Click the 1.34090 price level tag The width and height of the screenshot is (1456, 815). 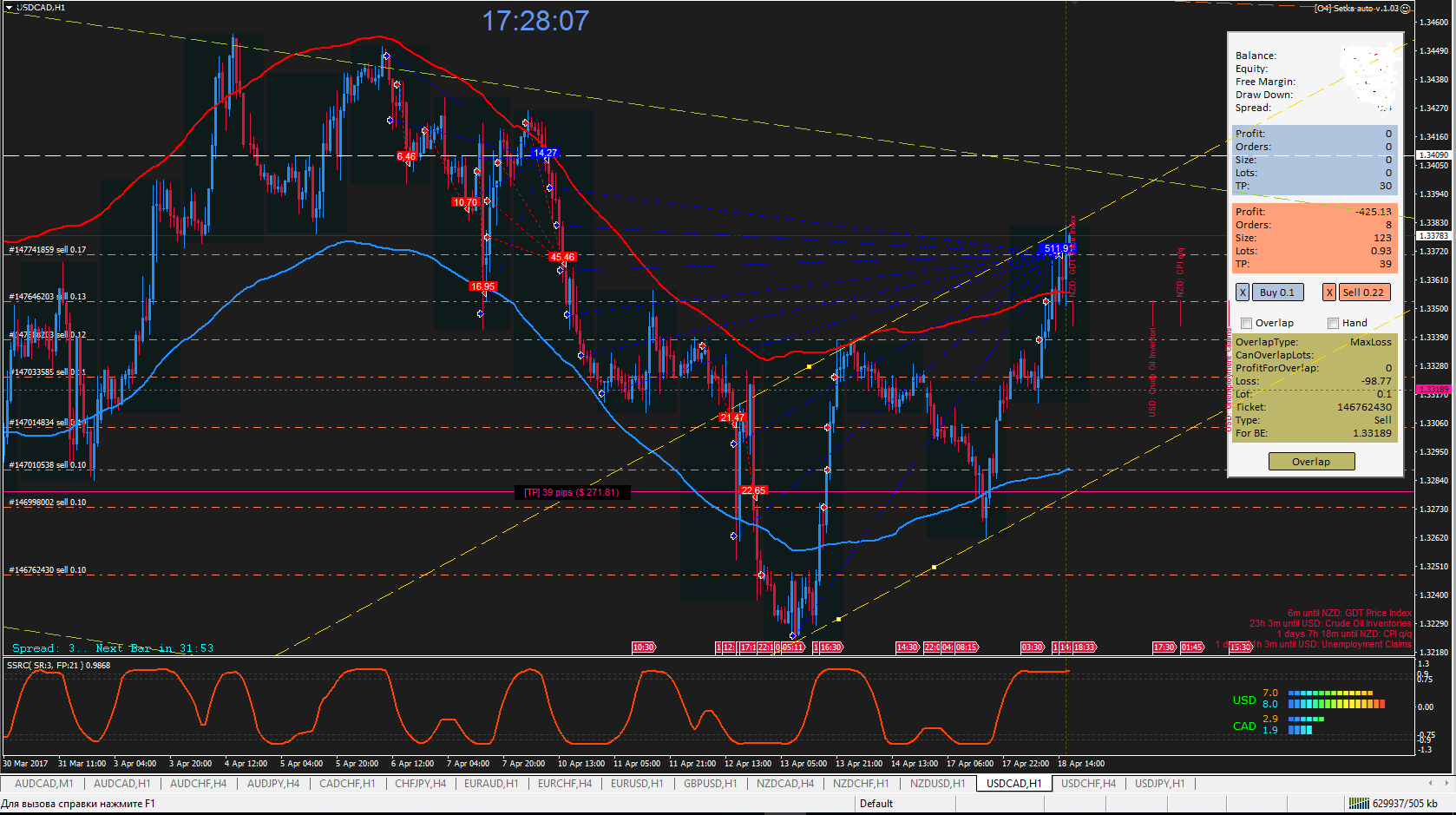tap(1433, 155)
